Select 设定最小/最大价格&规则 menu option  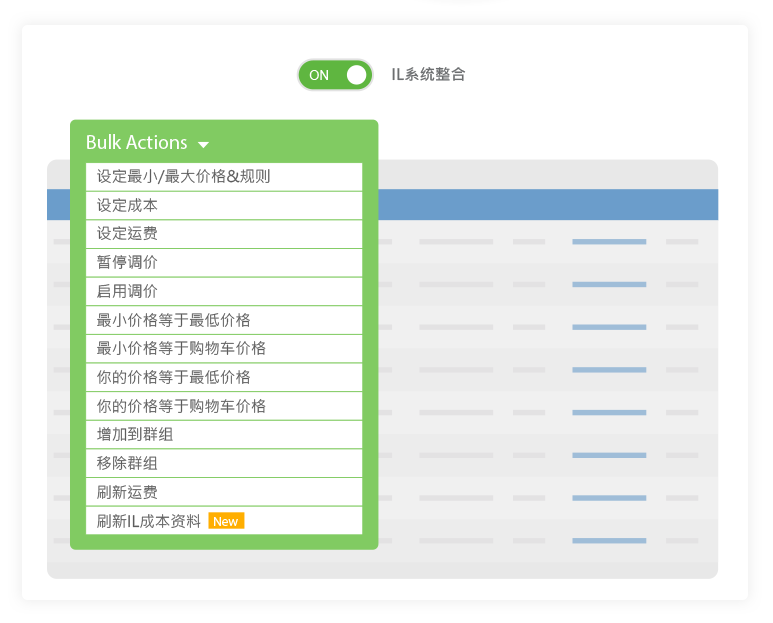(x=183, y=177)
